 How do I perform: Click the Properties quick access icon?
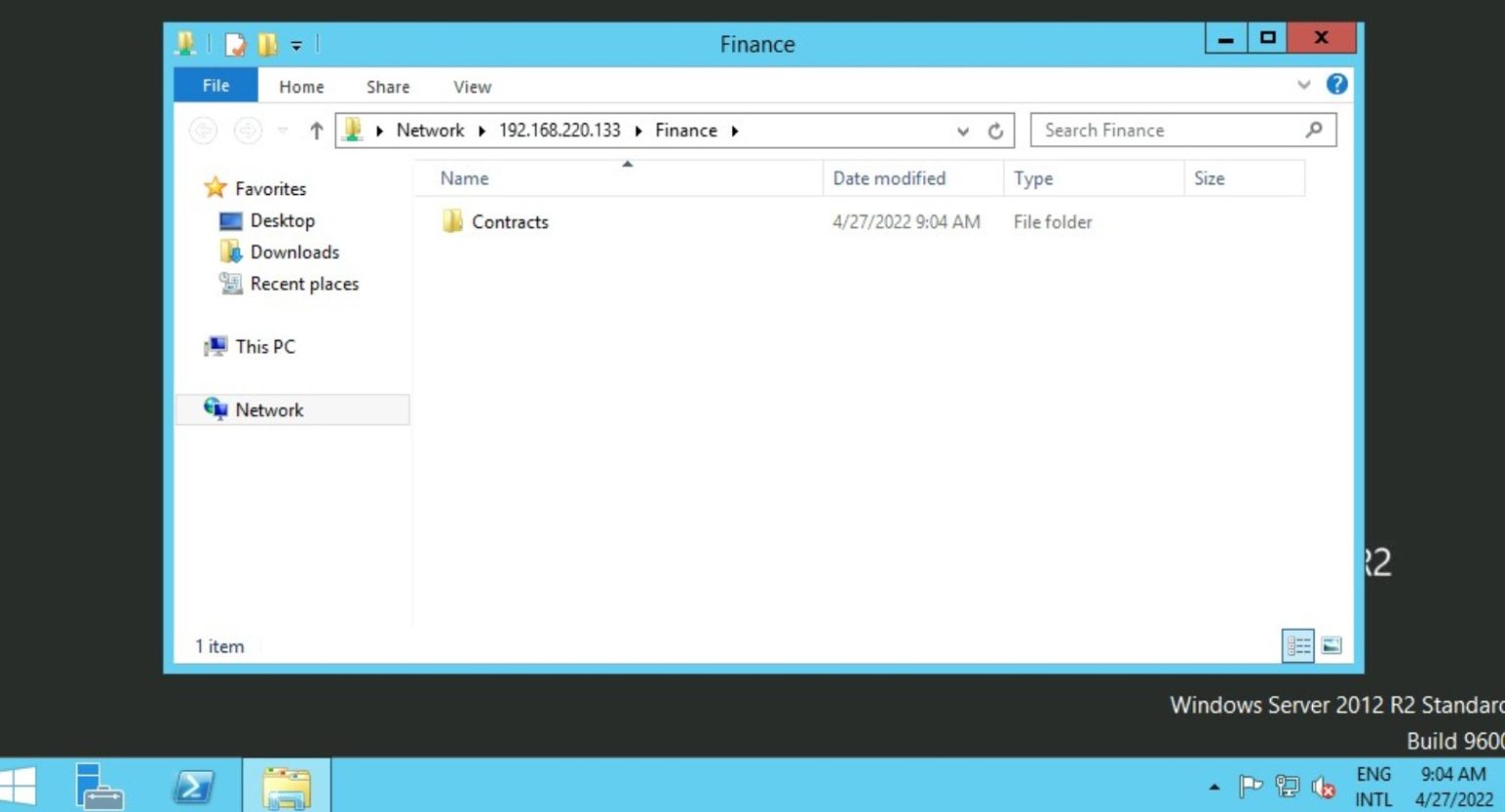point(235,44)
